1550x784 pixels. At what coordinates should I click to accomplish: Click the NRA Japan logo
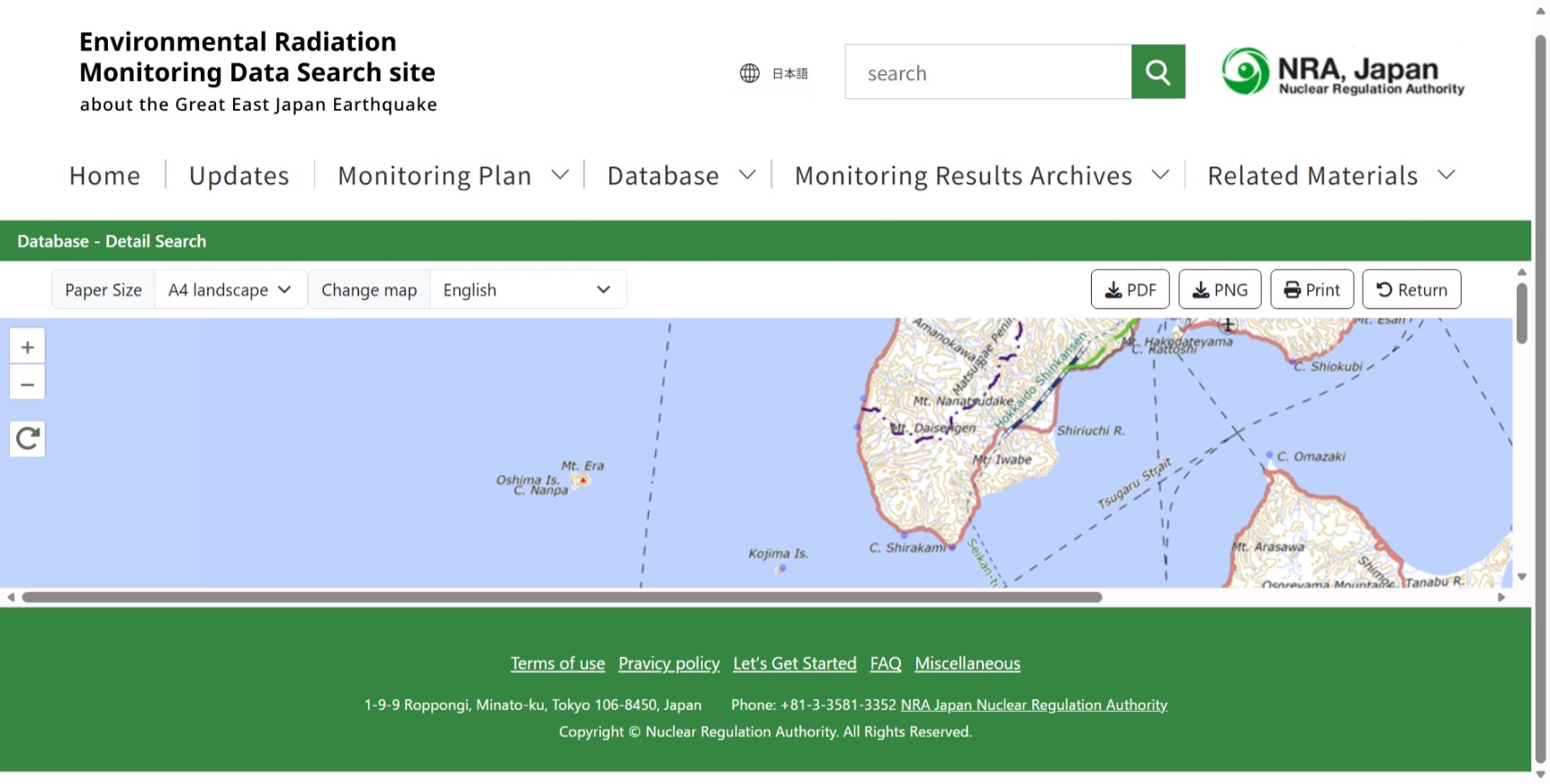click(x=1342, y=72)
